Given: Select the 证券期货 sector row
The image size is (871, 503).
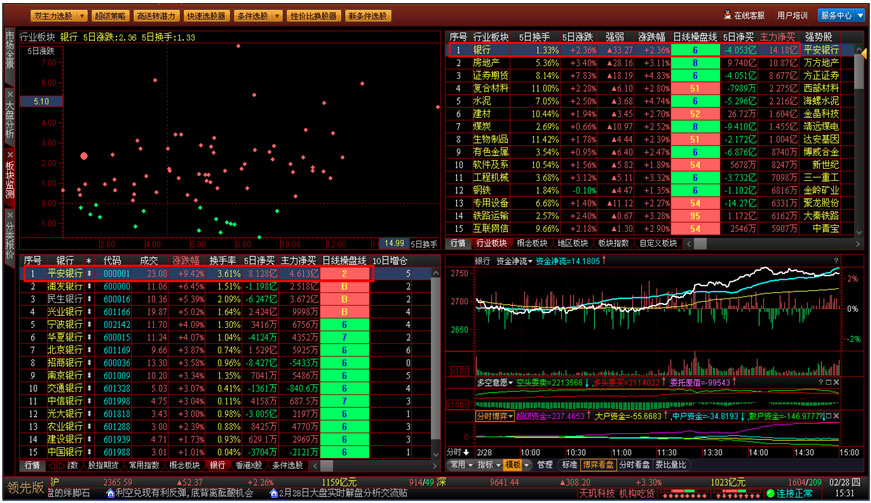Looking at the screenshot, I should 650,76.
